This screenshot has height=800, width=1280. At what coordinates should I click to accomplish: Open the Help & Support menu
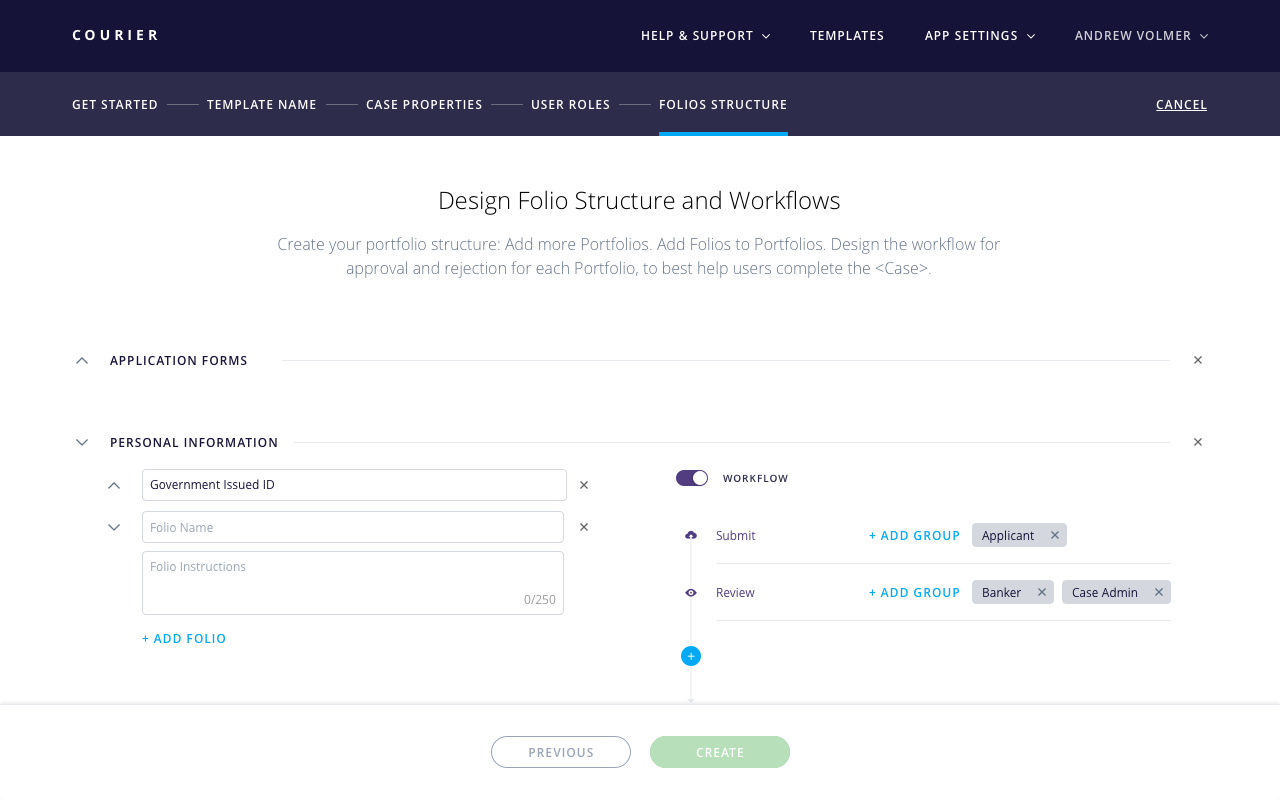pos(705,36)
